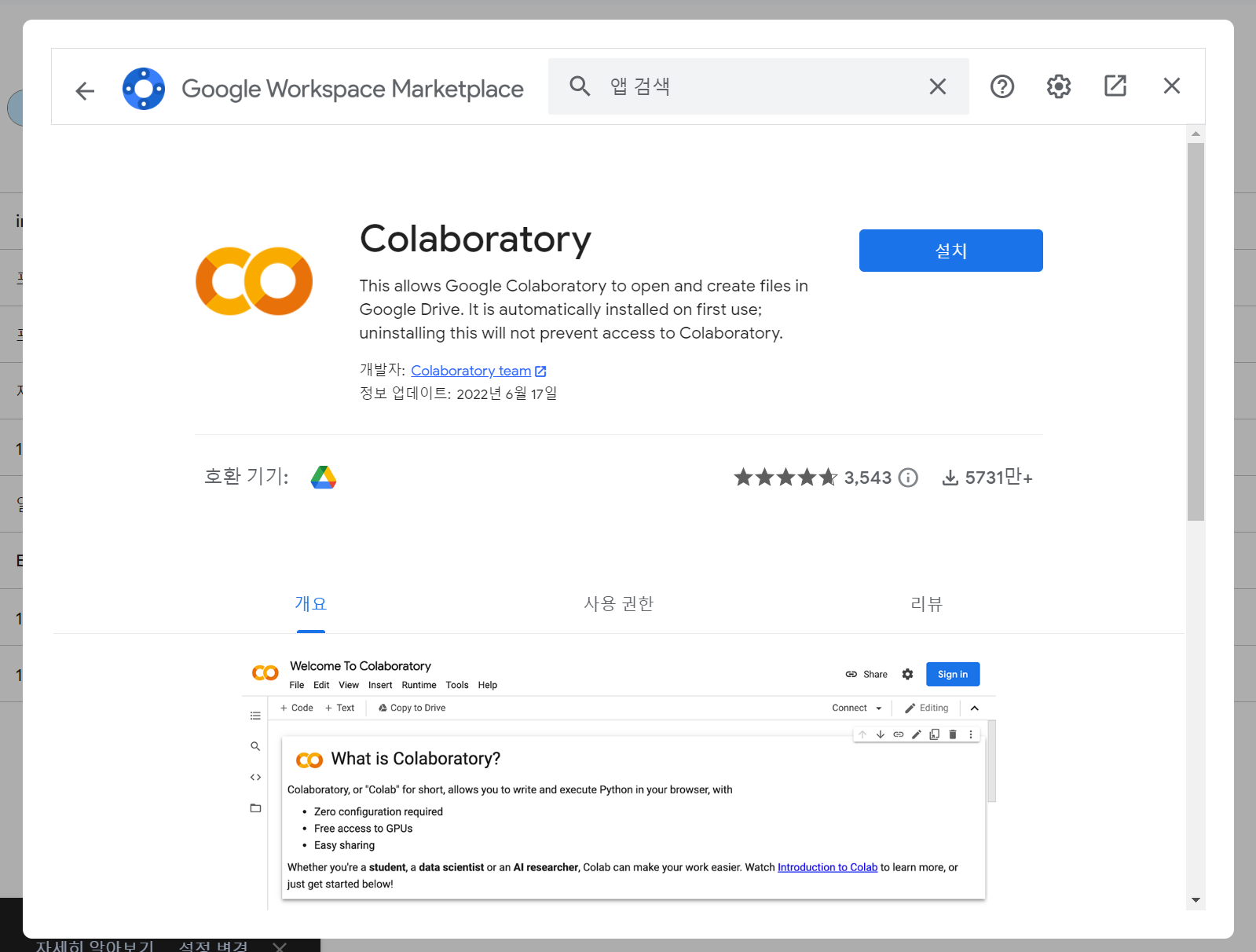Click the Introduction to Colab link
The image size is (1256, 952).
click(x=827, y=867)
